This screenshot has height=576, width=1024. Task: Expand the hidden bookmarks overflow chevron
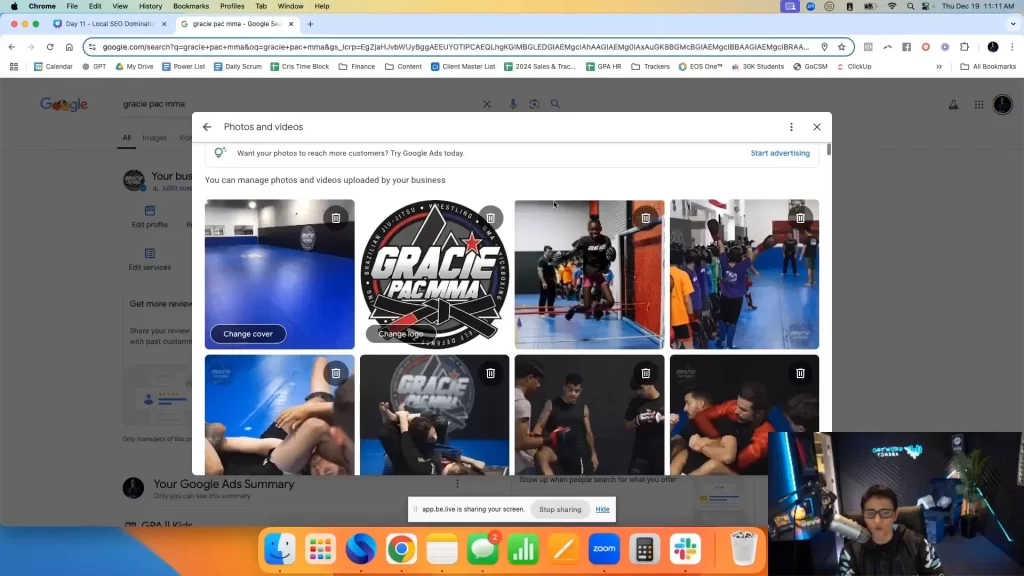pyautogui.click(x=938, y=67)
